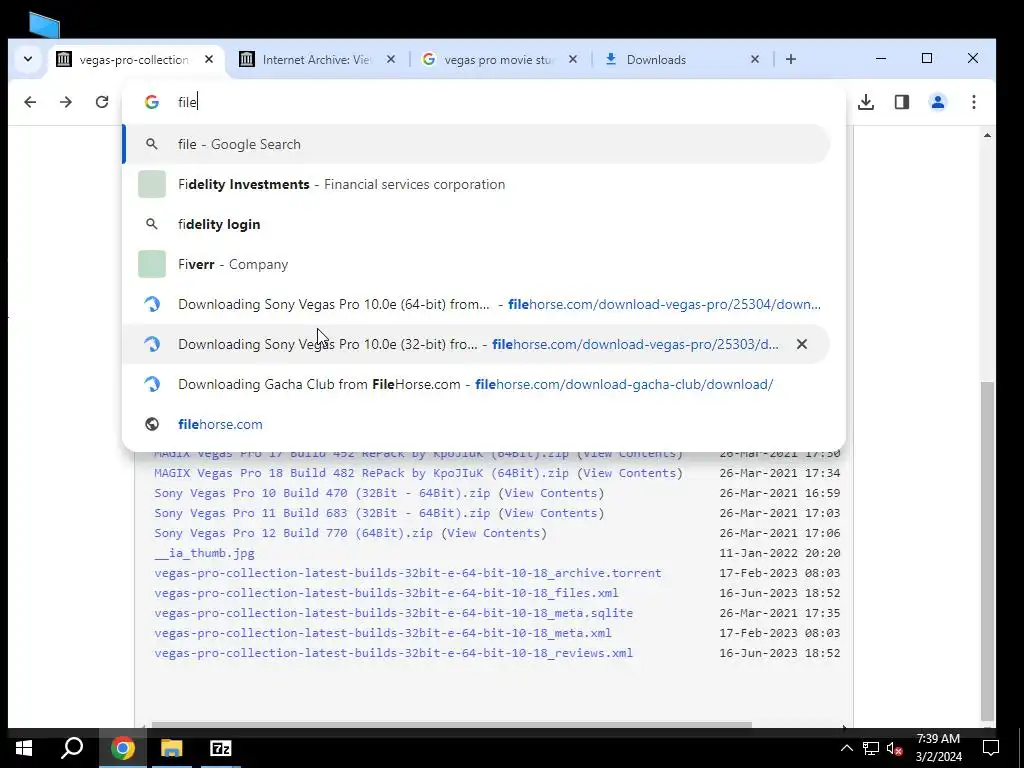1024x768 pixels.
Task: Select the filehorse.com URL suggestion
Action: click(477, 424)
